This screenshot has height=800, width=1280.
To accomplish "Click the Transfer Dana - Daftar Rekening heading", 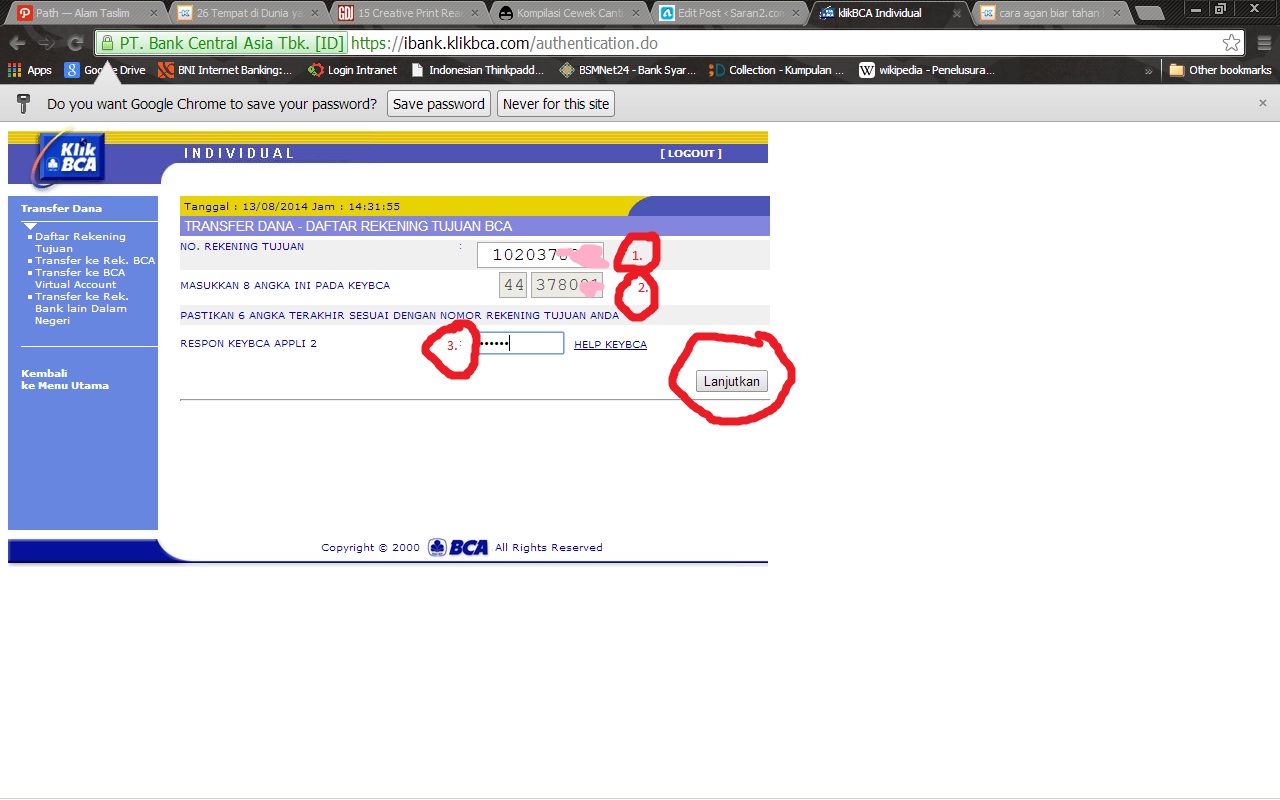I will tap(348, 226).
